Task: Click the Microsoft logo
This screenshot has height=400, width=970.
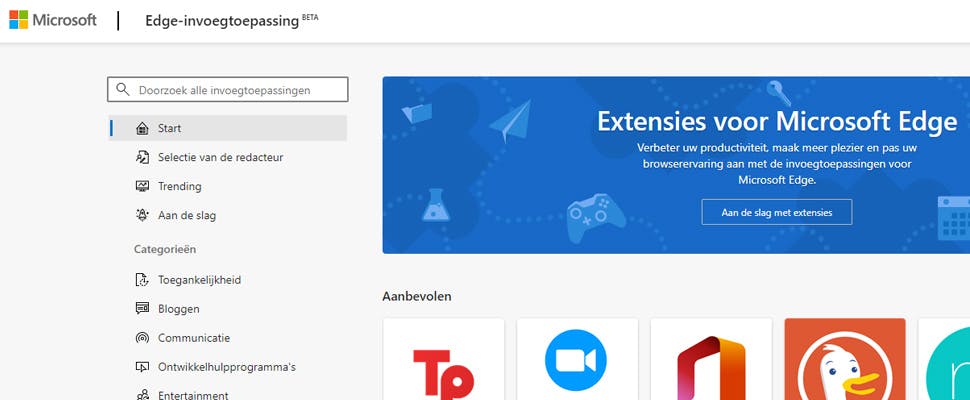Action: (x=53, y=20)
